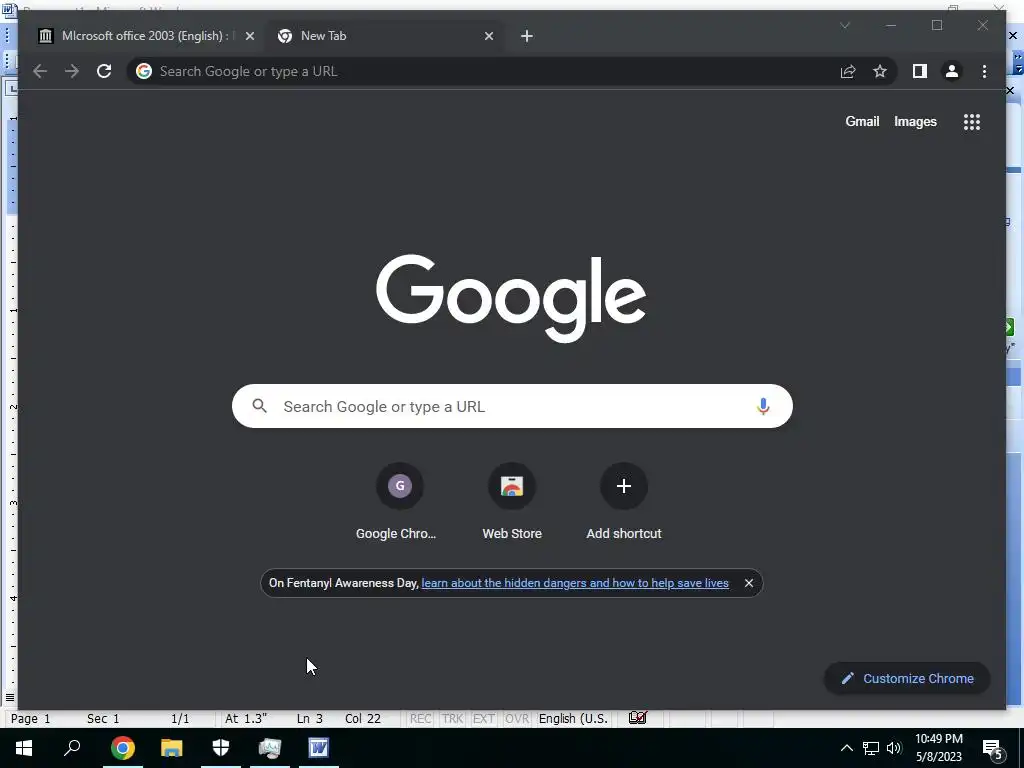The width and height of the screenshot is (1024, 768).
Task: Open Chrome's three-dot menu
Action: pos(984,71)
